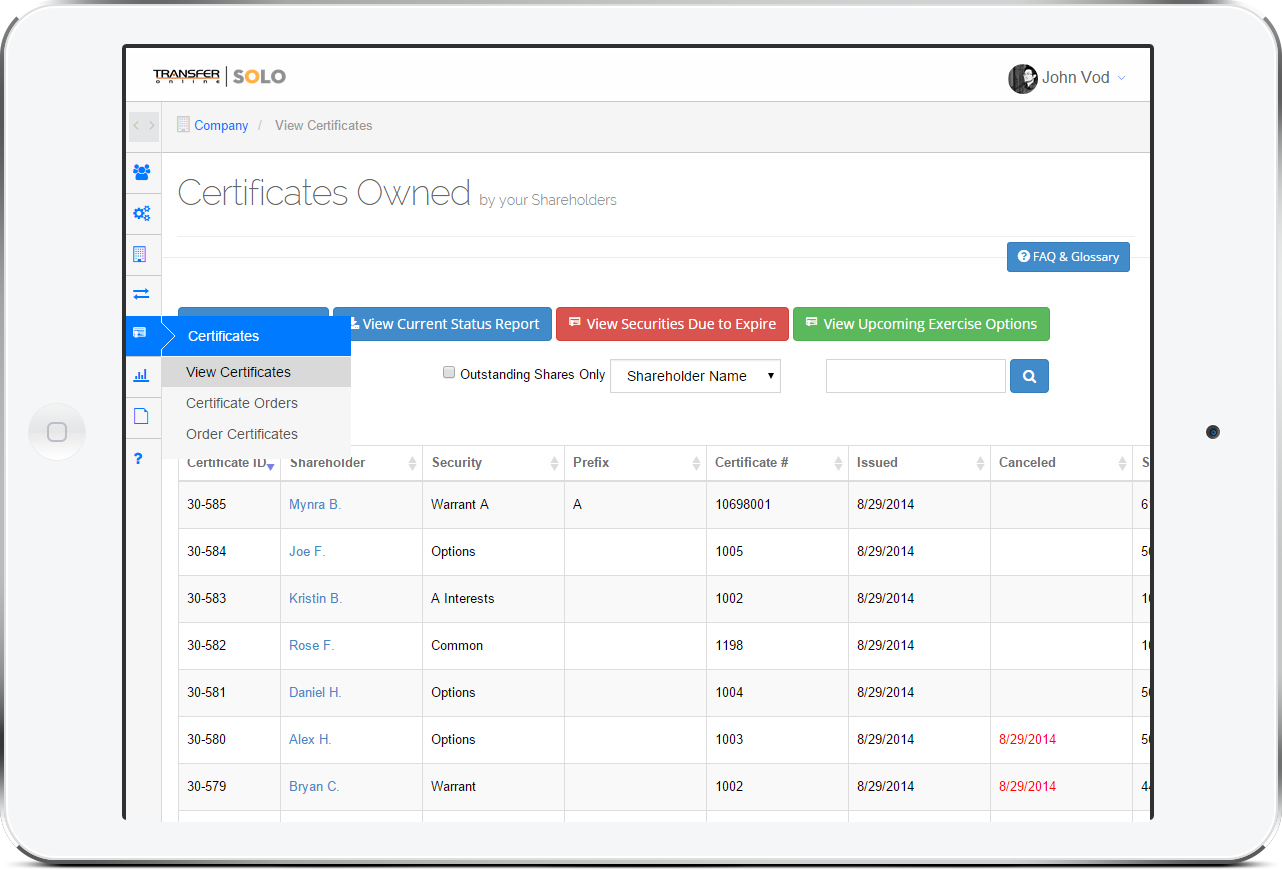The image size is (1282, 870).
Task: Click View Upcoming Exercise Options button
Action: (x=921, y=324)
